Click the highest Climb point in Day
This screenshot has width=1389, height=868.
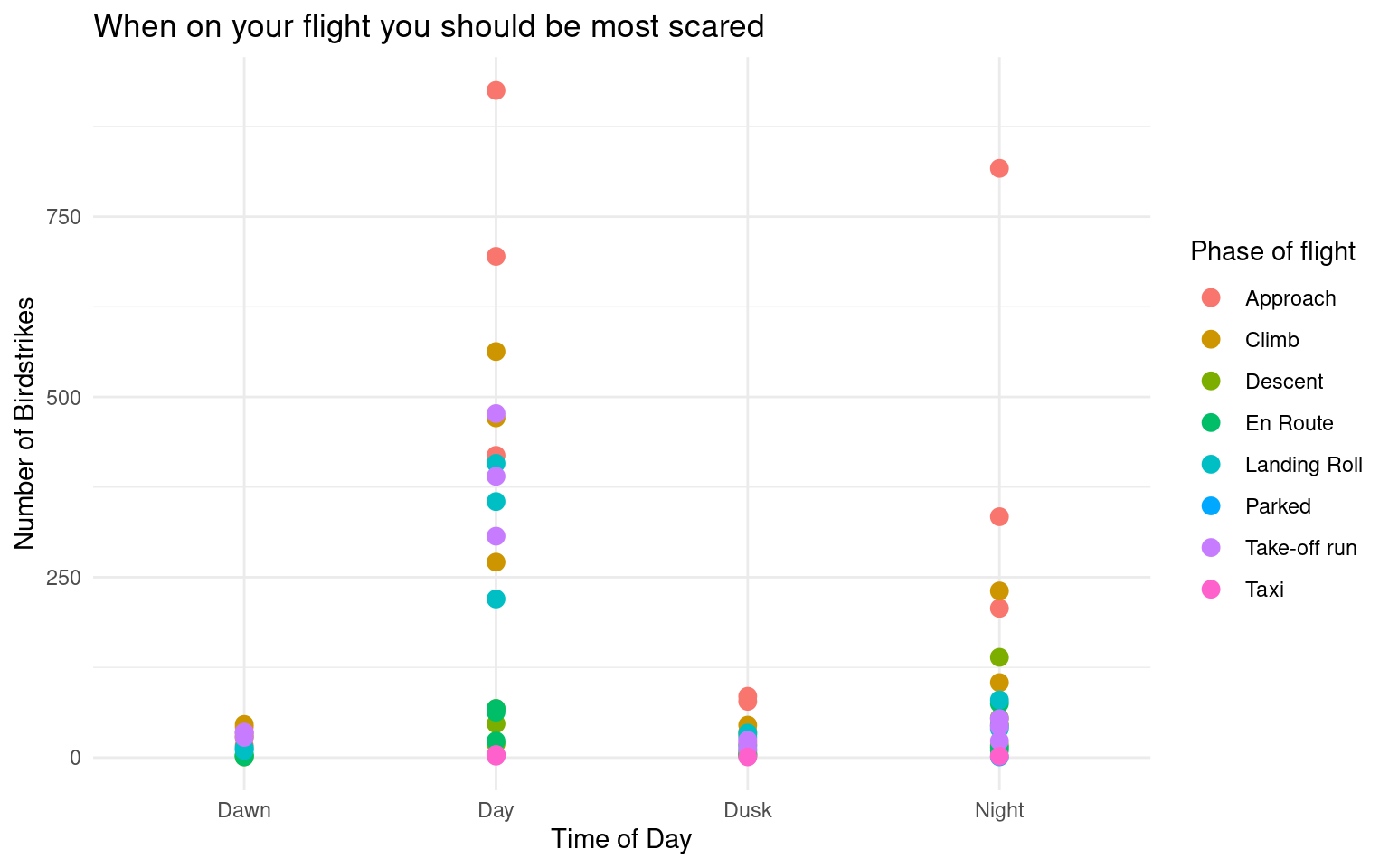[x=496, y=352]
